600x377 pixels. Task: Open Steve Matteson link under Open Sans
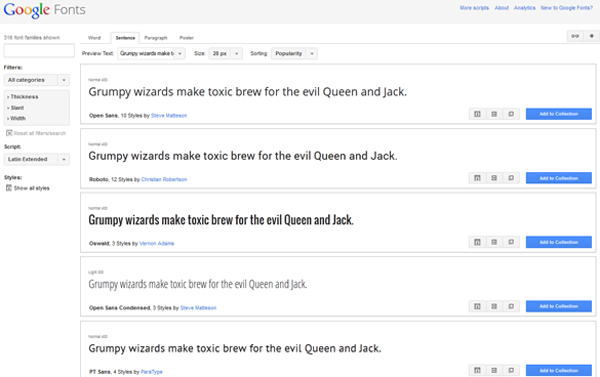pyautogui.click(x=169, y=116)
